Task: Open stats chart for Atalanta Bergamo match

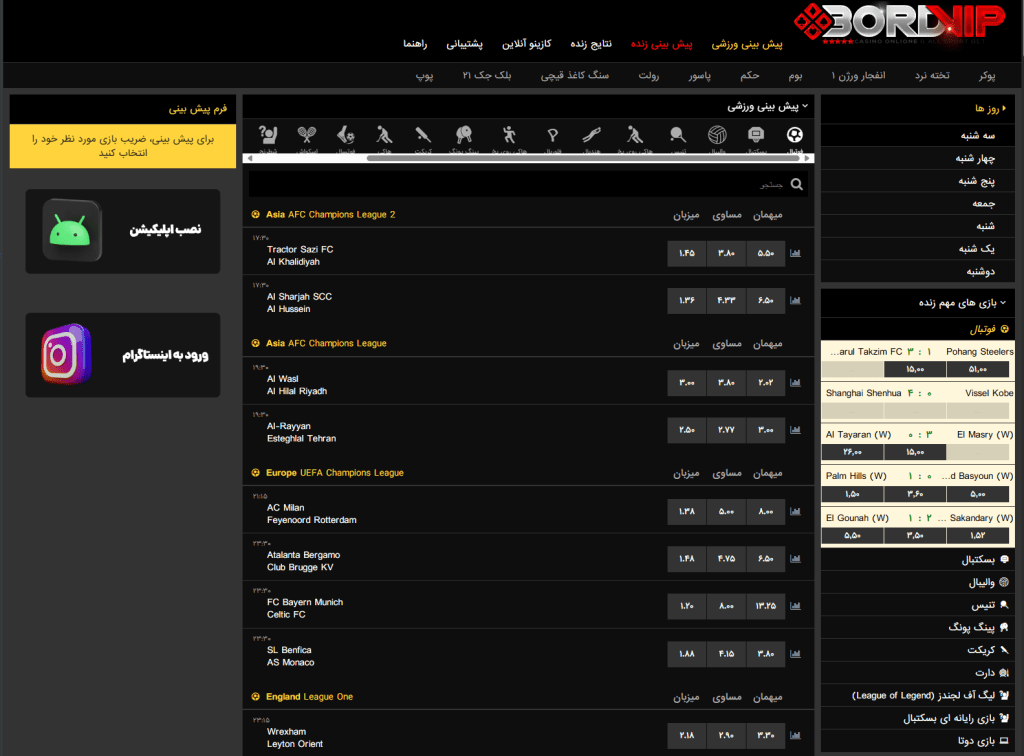Action: [795, 559]
